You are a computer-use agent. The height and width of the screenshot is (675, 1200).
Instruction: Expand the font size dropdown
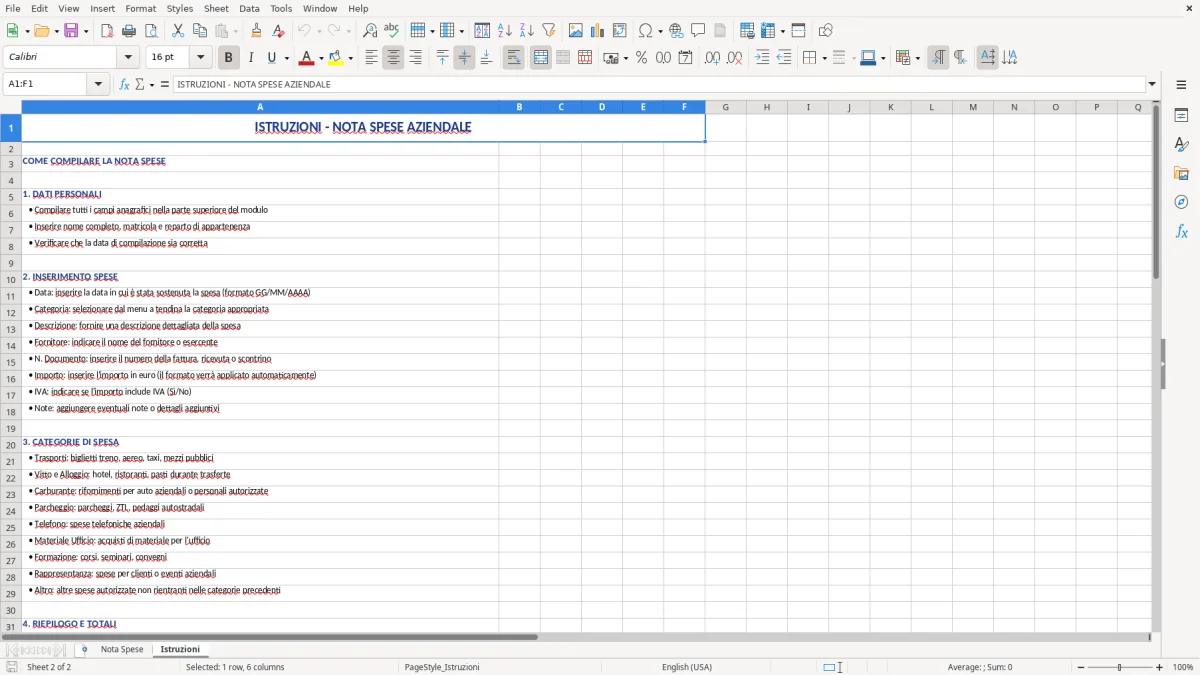199,57
